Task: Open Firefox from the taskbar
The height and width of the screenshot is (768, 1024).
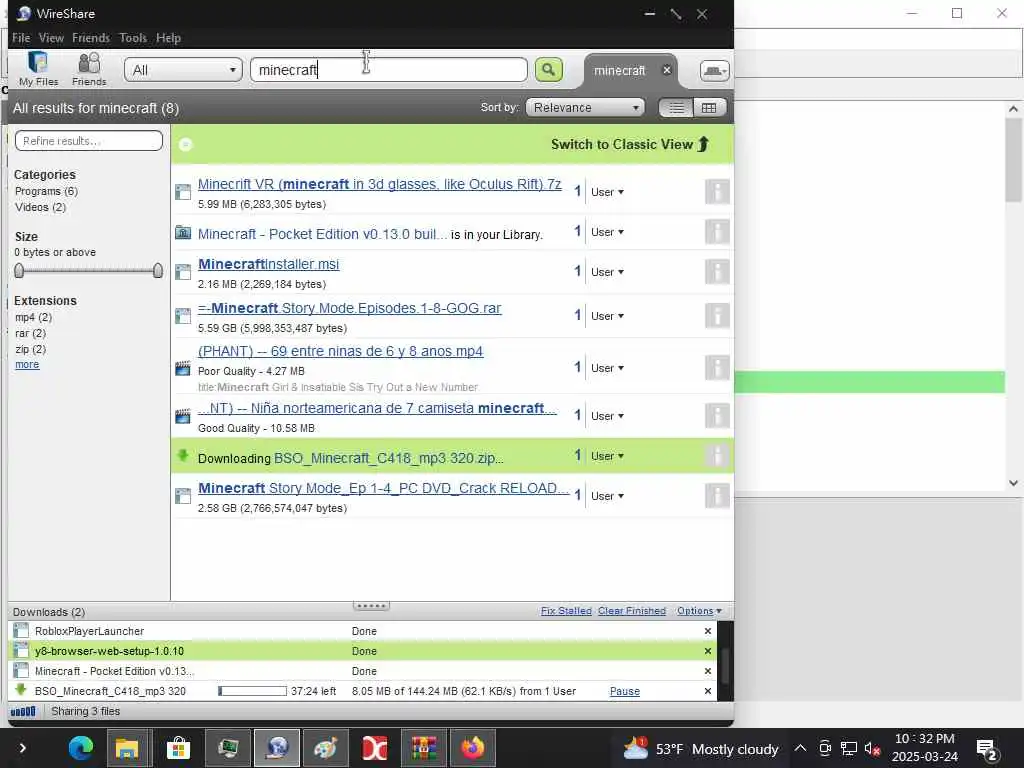Action: pos(473,748)
